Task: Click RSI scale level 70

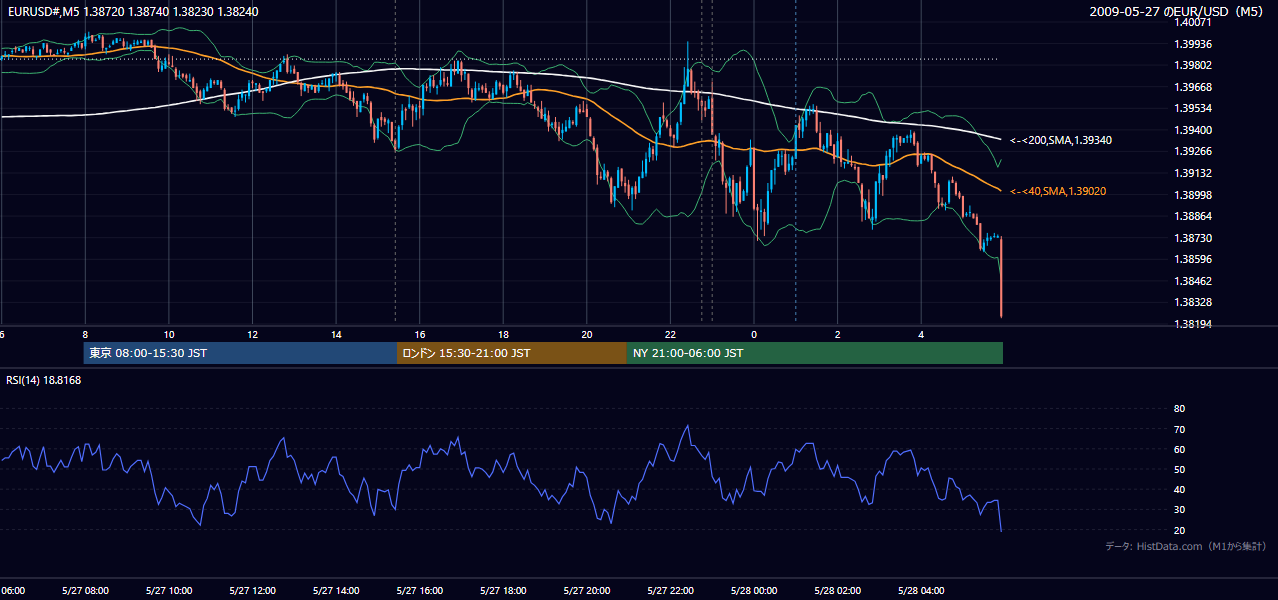Action: [x=1179, y=429]
